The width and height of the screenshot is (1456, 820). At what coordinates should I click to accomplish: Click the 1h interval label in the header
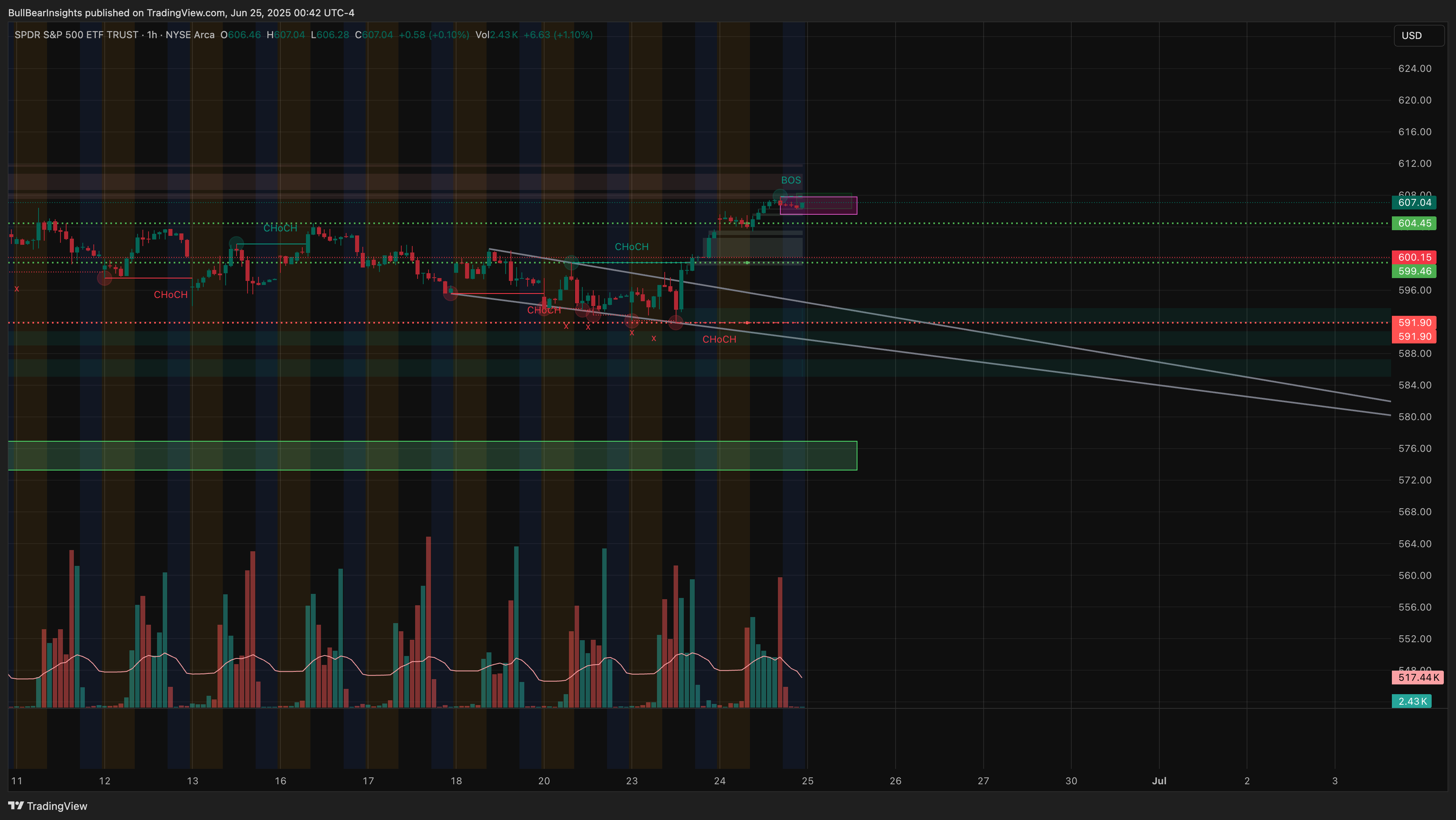pyautogui.click(x=152, y=35)
